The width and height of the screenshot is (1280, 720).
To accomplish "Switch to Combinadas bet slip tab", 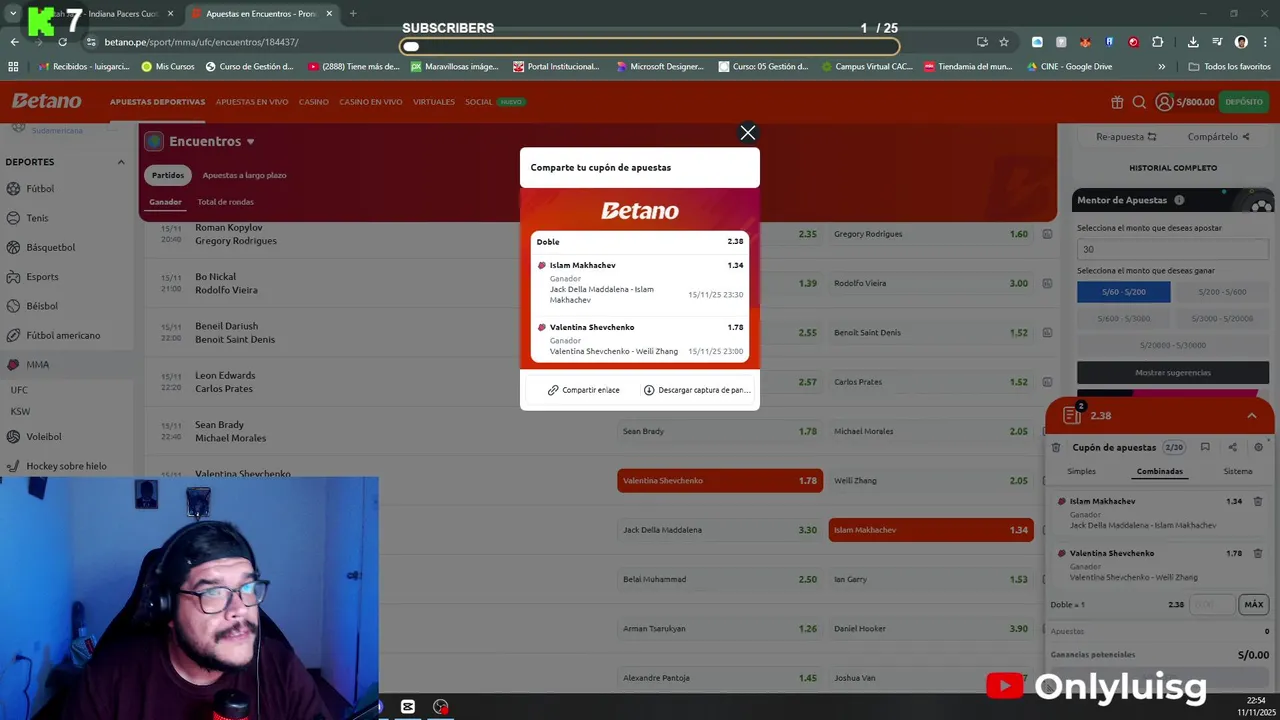I will coord(1159,471).
